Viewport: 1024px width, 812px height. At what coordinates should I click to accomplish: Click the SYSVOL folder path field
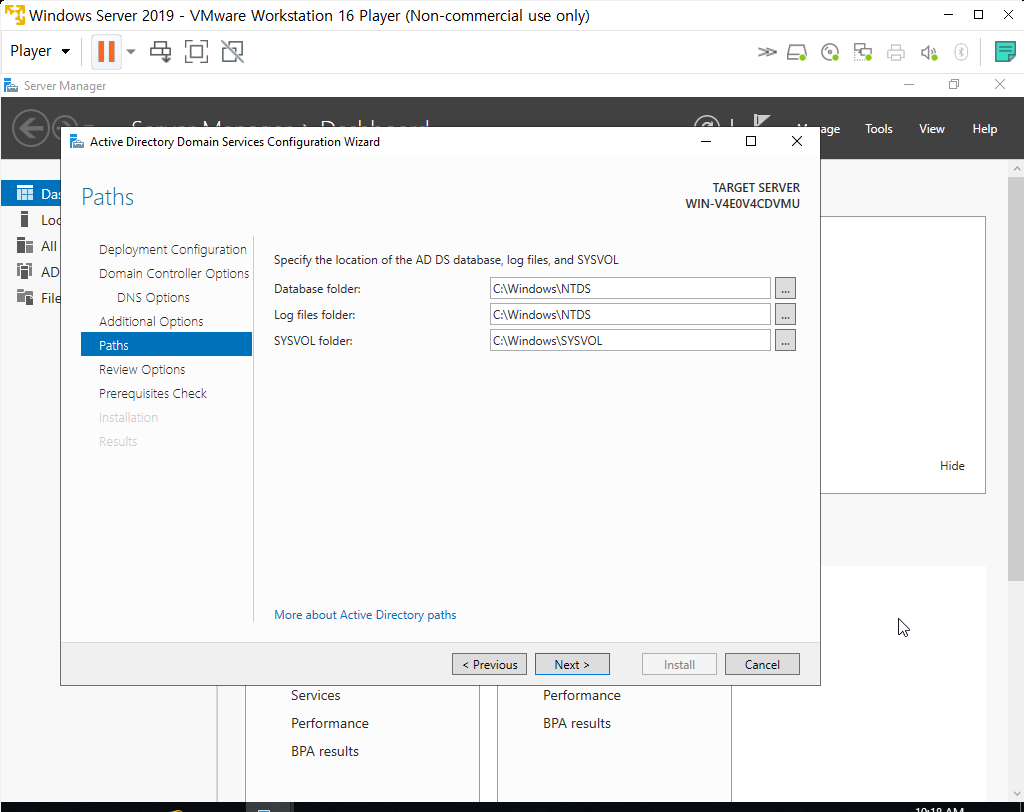[x=630, y=340]
